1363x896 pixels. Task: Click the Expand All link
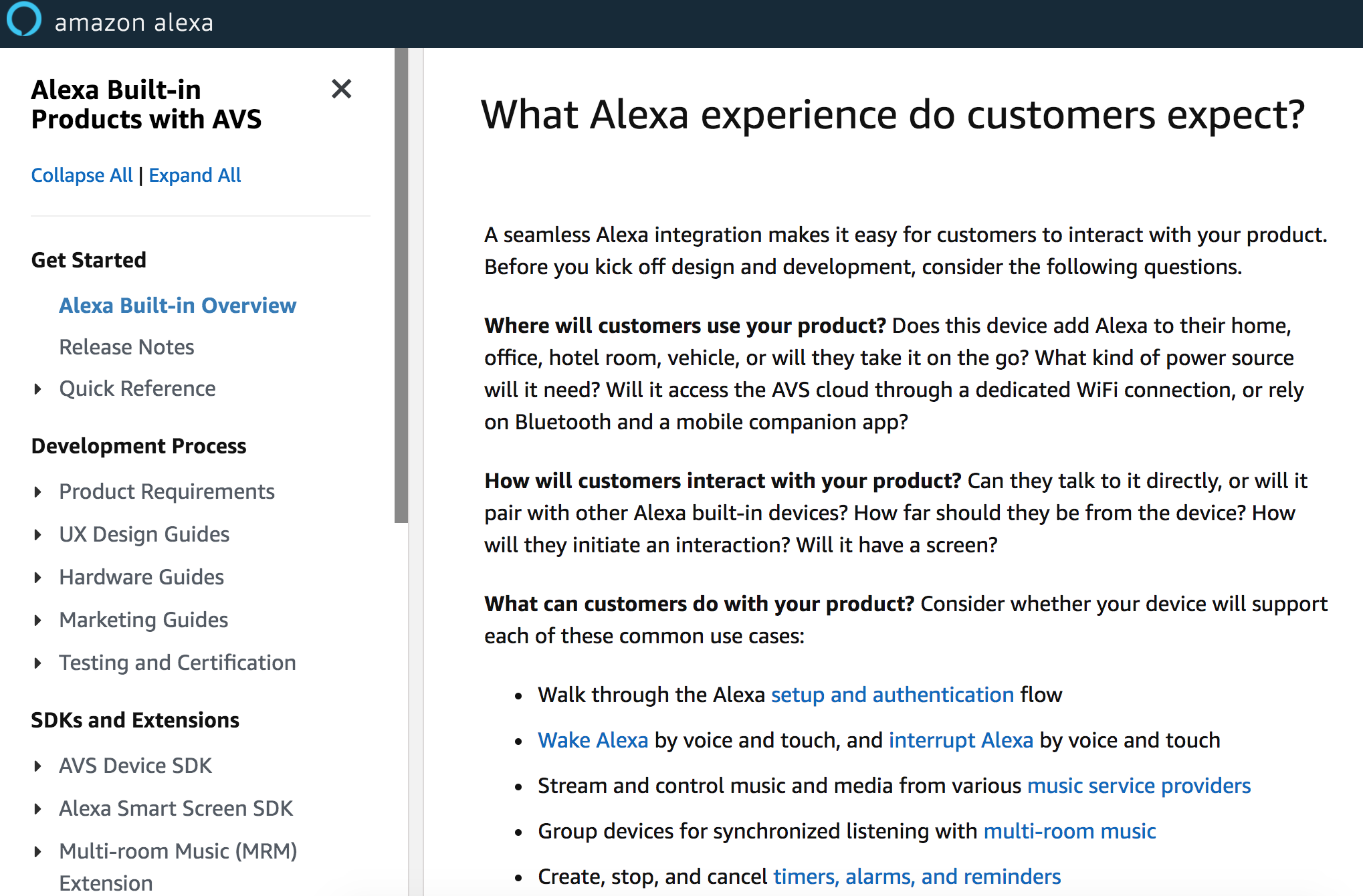195,175
